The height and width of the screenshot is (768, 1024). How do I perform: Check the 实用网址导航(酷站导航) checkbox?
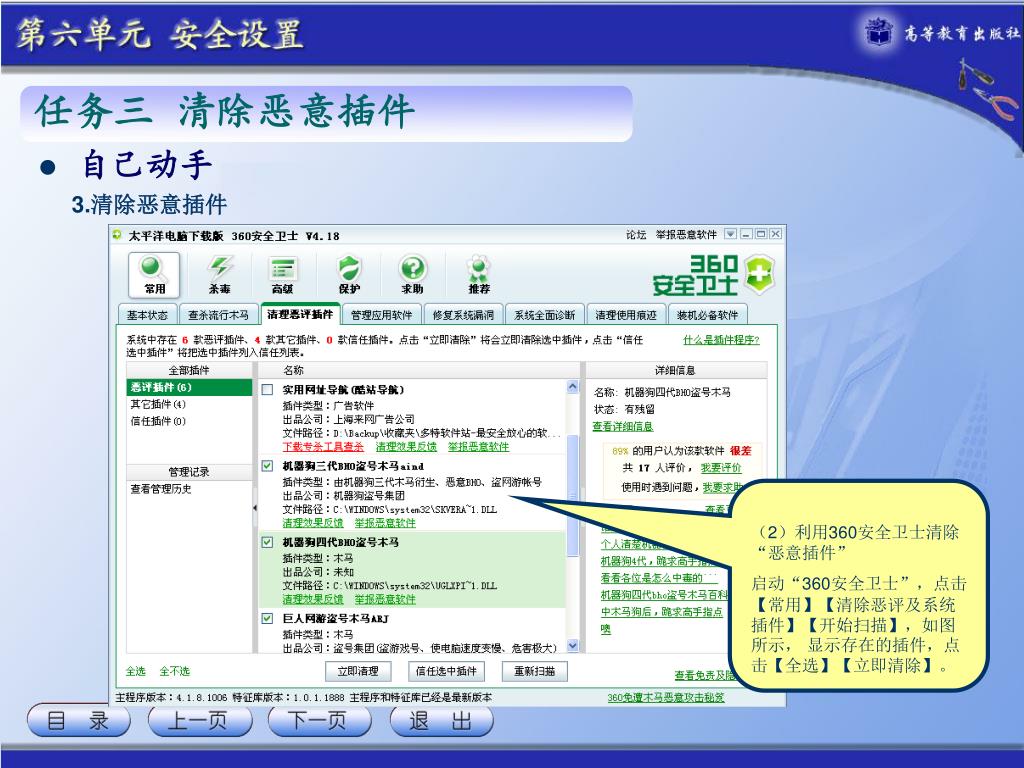[267, 390]
